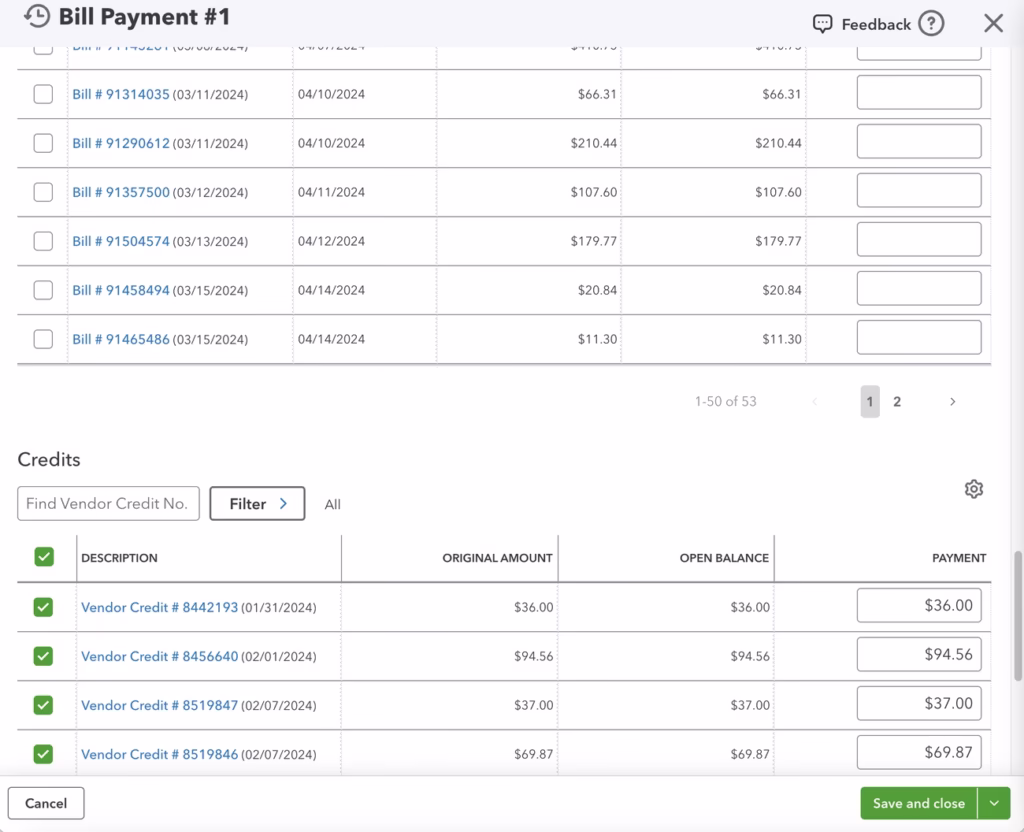
Task: Go to next page of bills
Action: pos(952,402)
